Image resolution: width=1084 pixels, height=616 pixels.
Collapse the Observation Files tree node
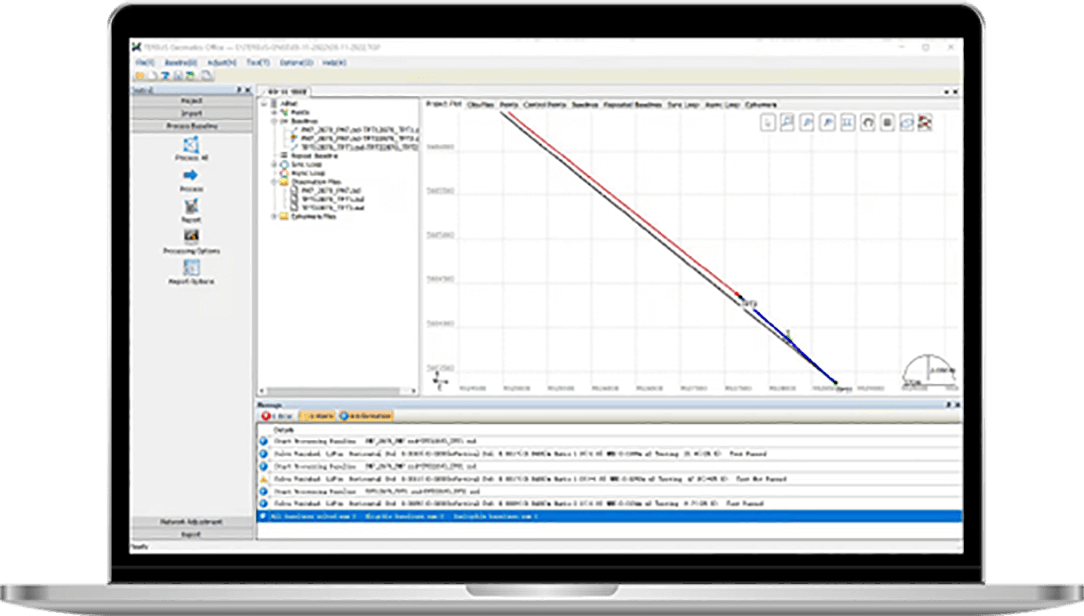(274, 182)
